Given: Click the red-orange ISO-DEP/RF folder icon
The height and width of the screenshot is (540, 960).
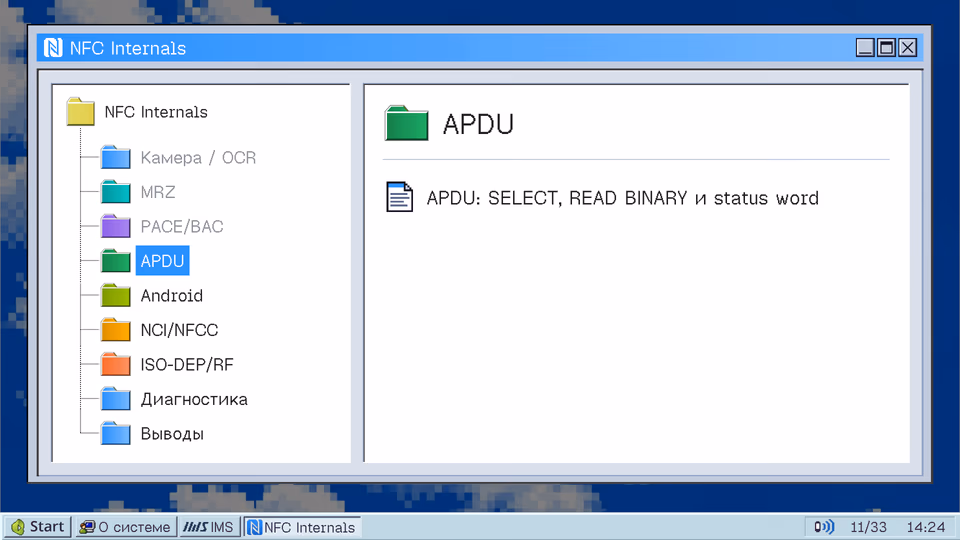Looking at the screenshot, I should (x=116, y=364).
